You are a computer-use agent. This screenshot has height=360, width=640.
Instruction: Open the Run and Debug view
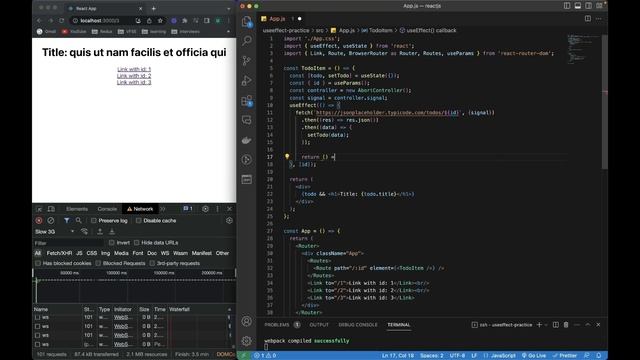[x=247, y=80]
